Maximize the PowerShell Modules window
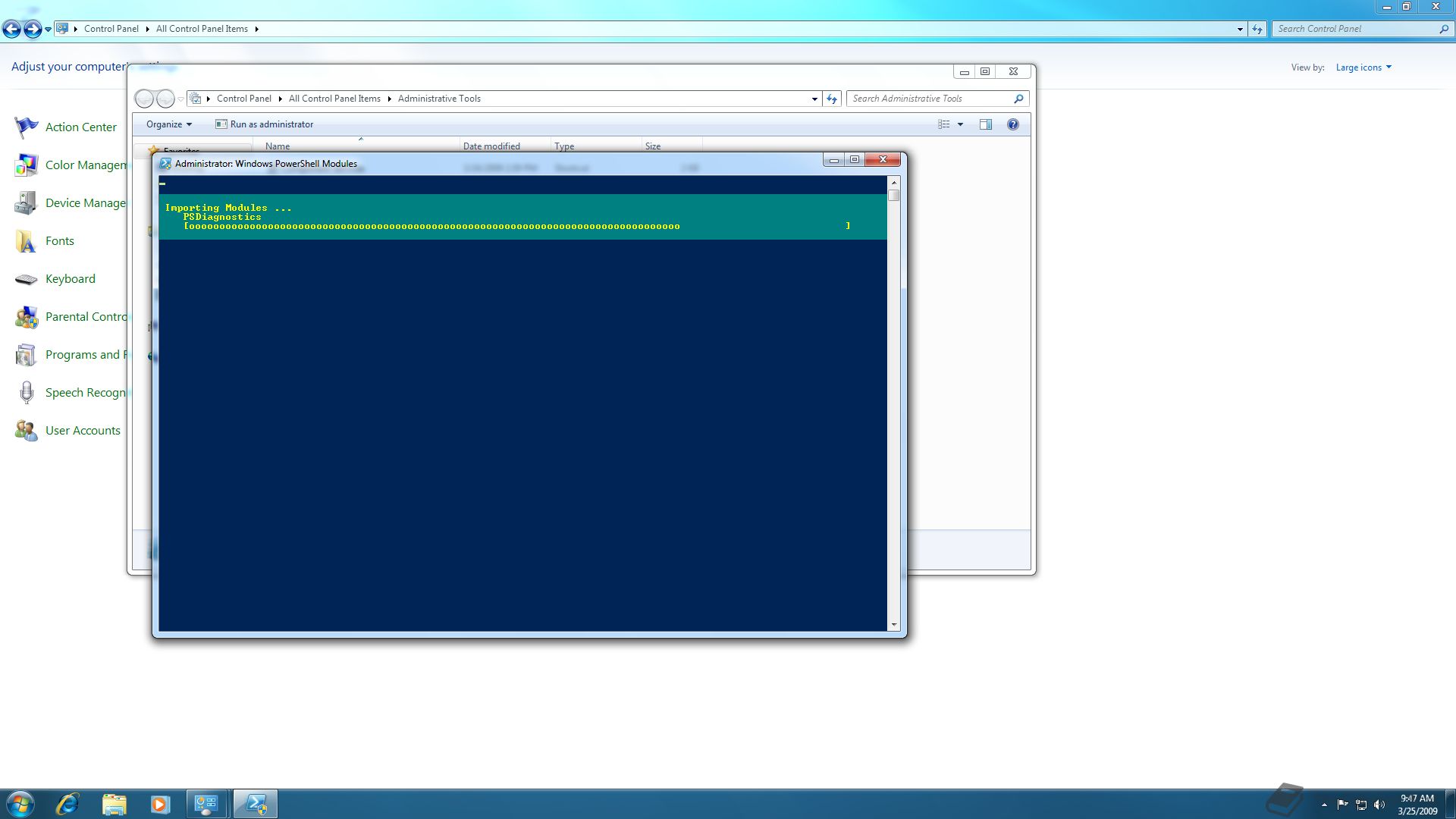This screenshot has width=1456, height=819. (x=855, y=159)
